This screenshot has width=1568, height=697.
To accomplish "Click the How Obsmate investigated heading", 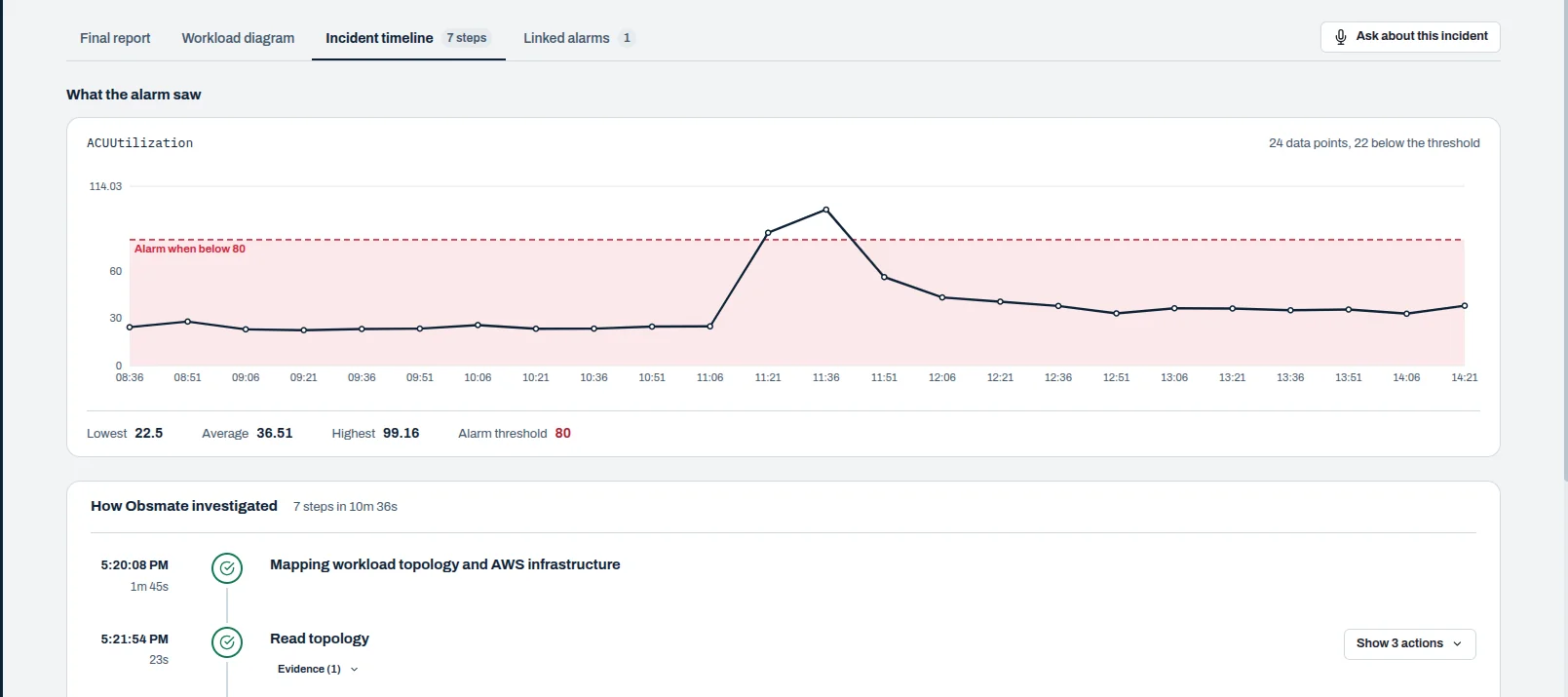I will pos(184,506).
